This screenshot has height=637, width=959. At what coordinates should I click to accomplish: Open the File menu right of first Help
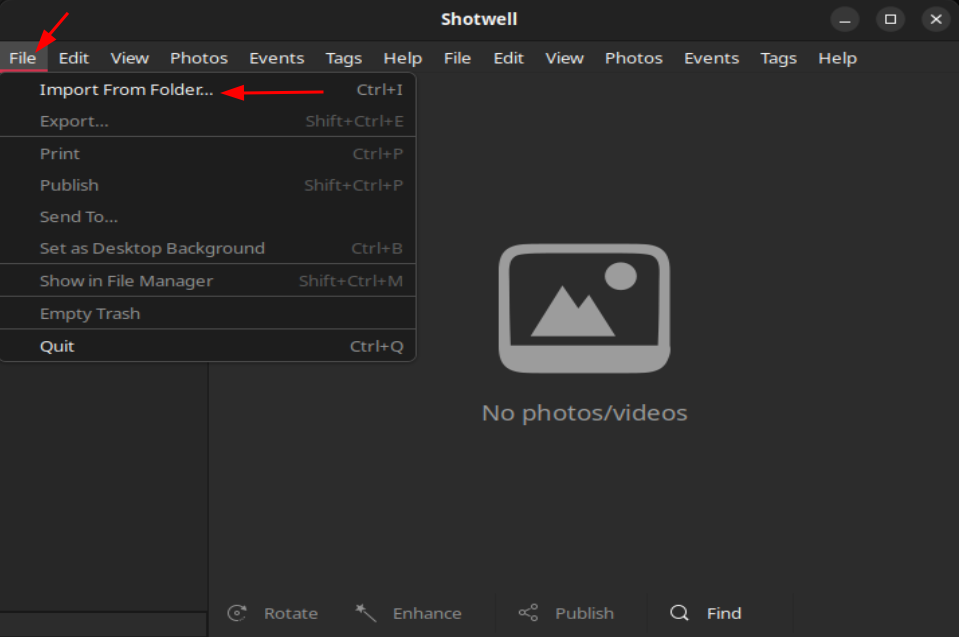(x=457, y=58)
